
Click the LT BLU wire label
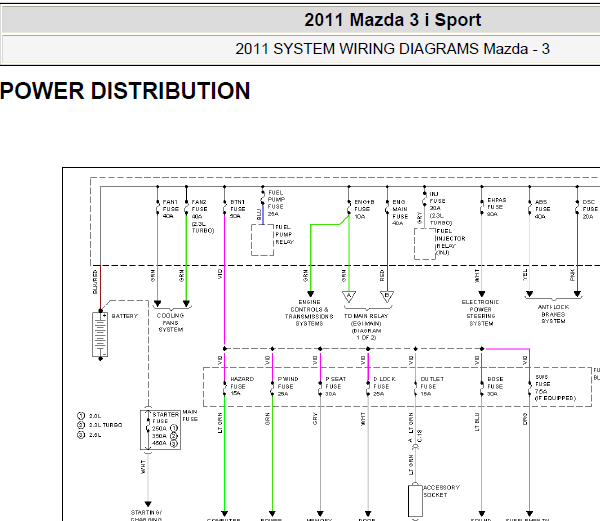click(477, 422)
